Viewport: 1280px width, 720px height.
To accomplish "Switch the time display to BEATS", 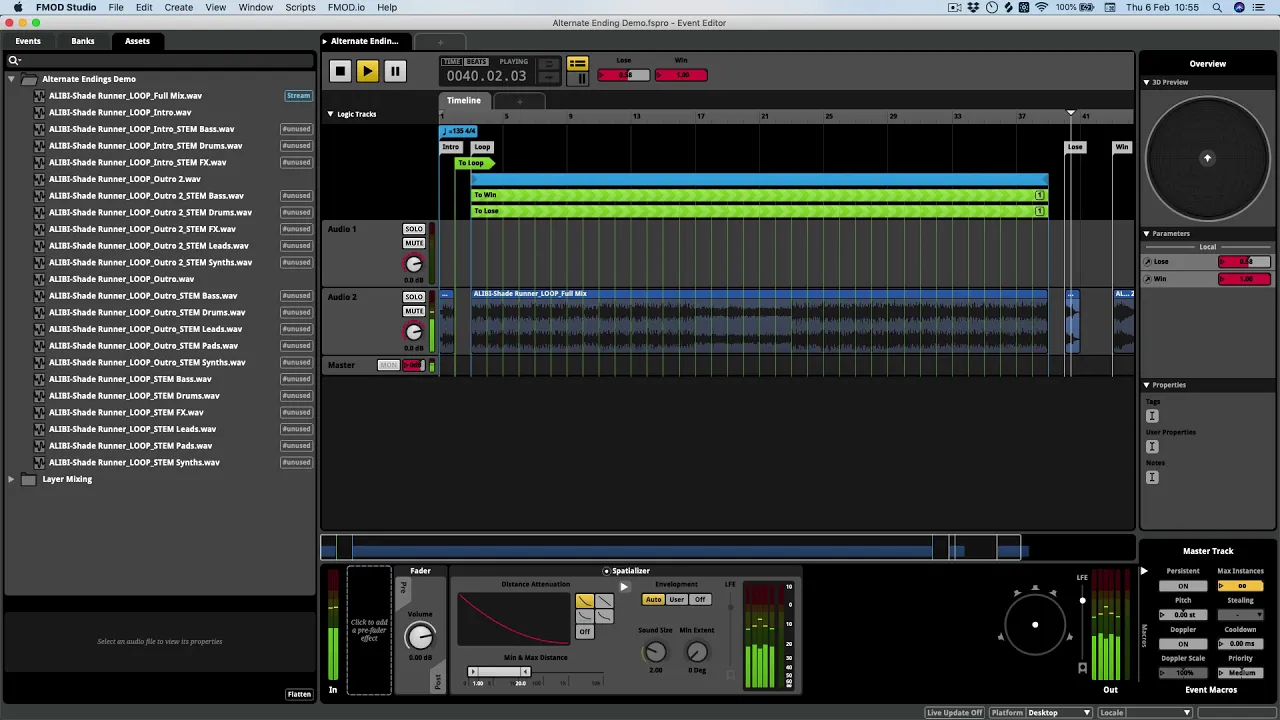I will click(x=476, y=61).
